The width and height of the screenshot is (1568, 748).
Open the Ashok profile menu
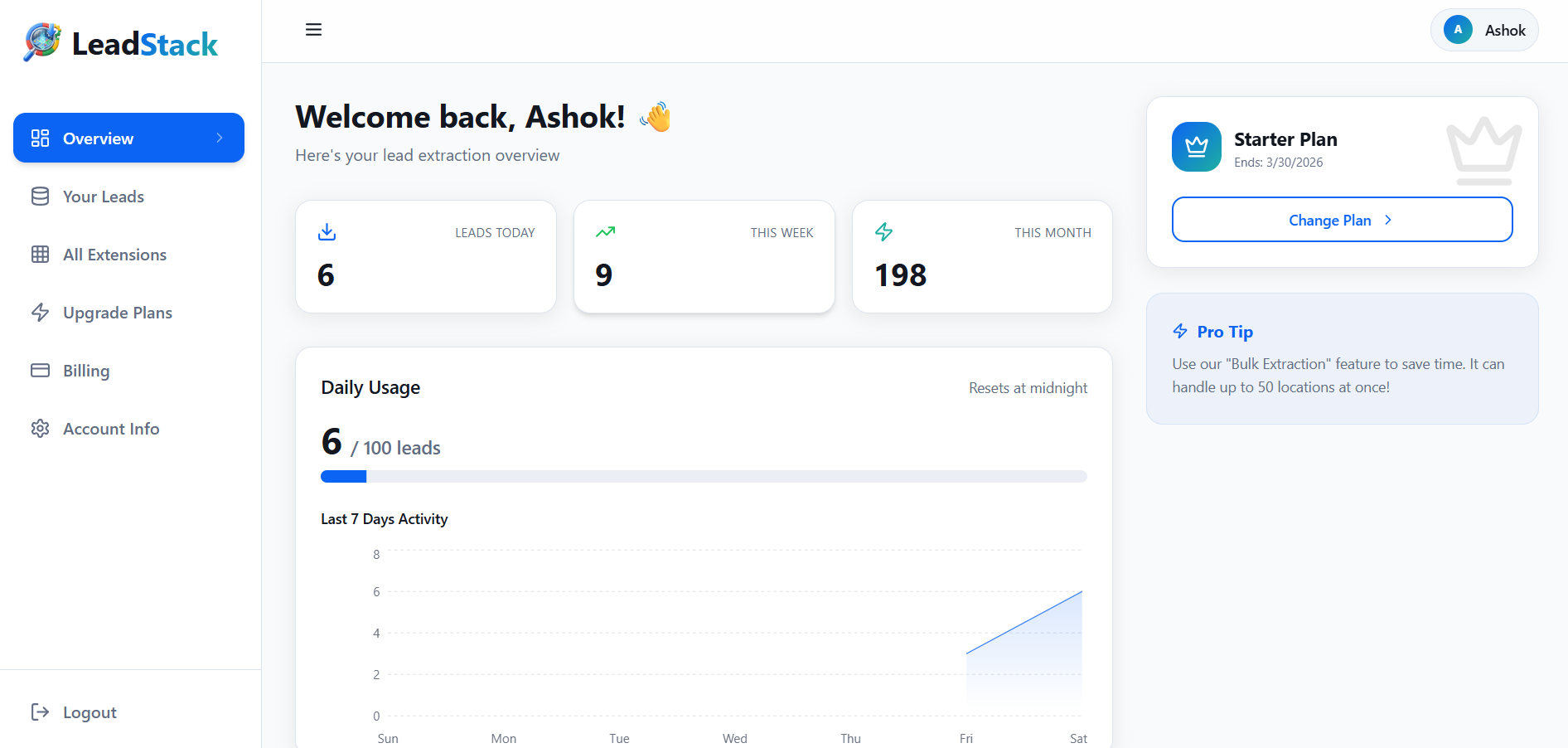pos(1484,29)
